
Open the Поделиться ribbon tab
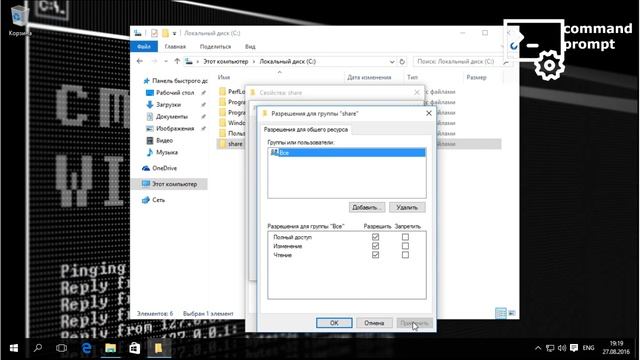[215, 47]
